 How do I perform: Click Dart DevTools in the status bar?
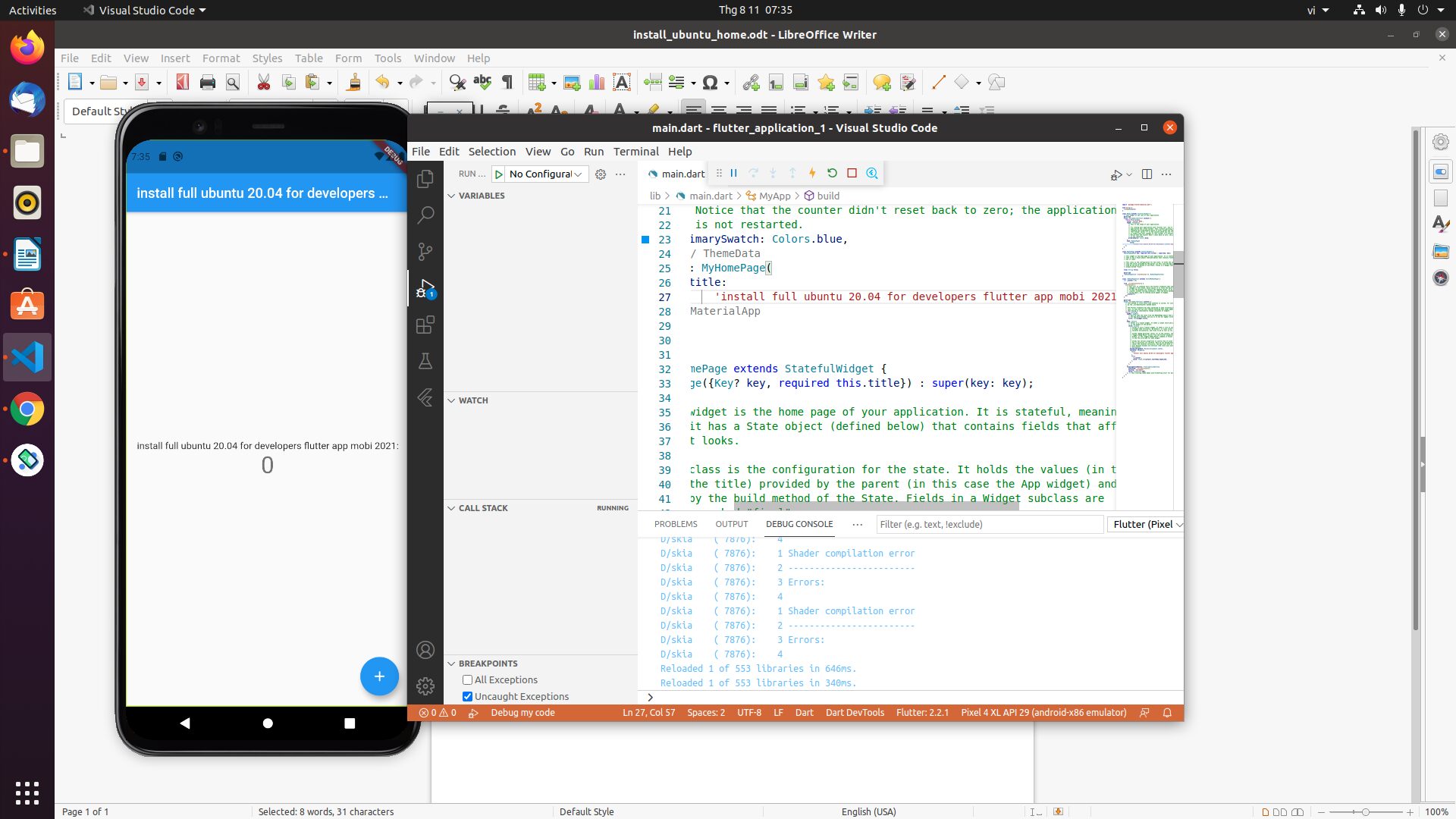[854, 713]
